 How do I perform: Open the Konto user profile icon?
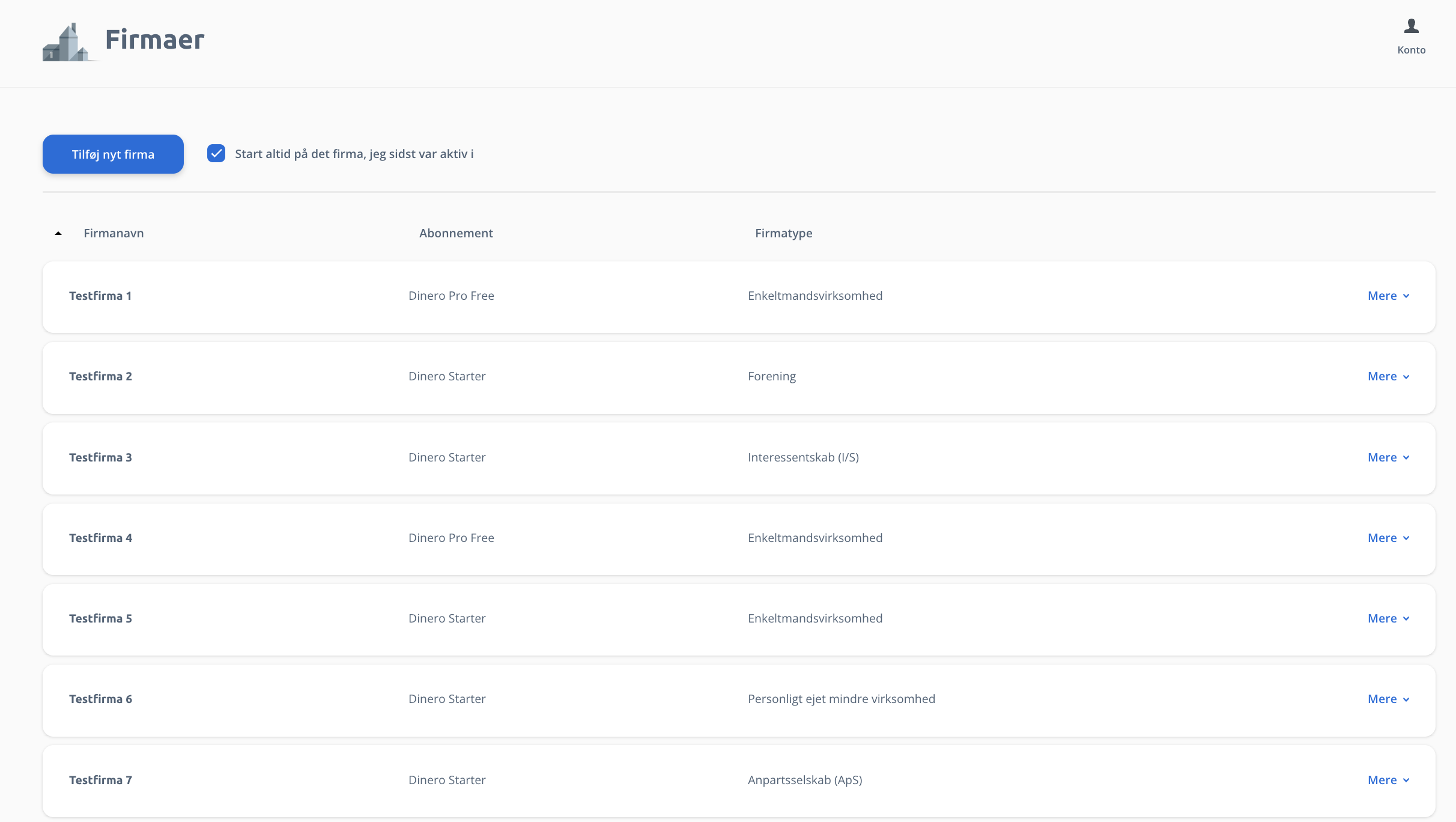1411,26
